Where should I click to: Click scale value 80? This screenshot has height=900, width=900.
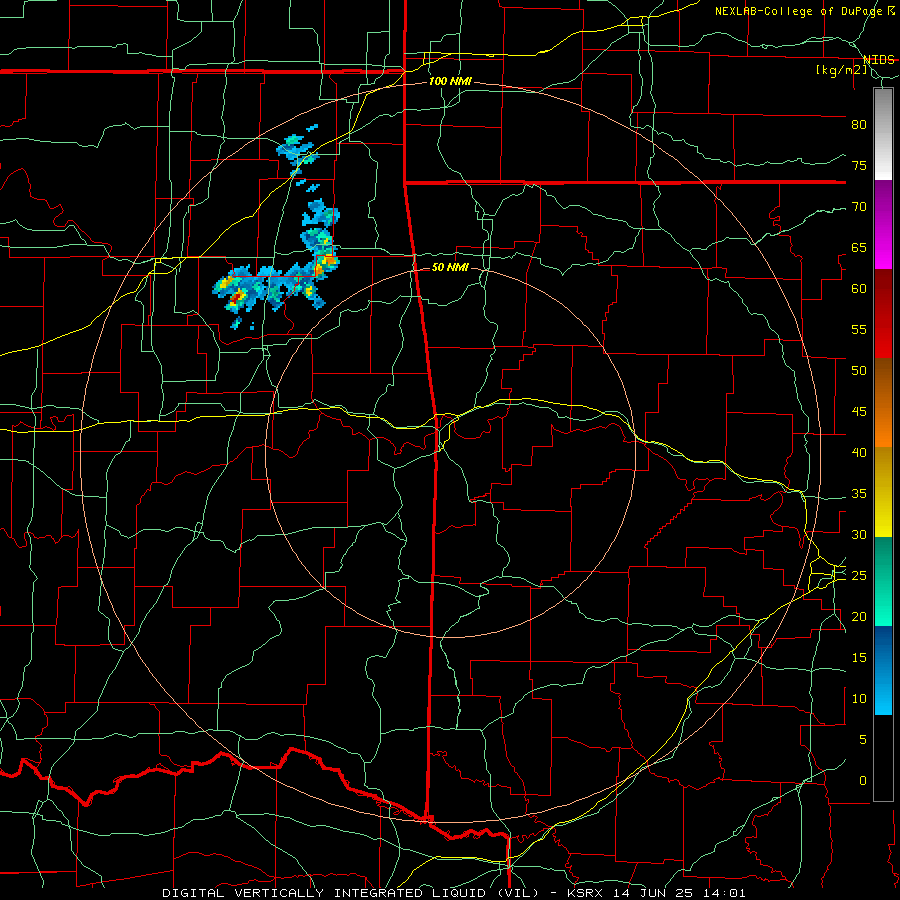pos(859,125)
